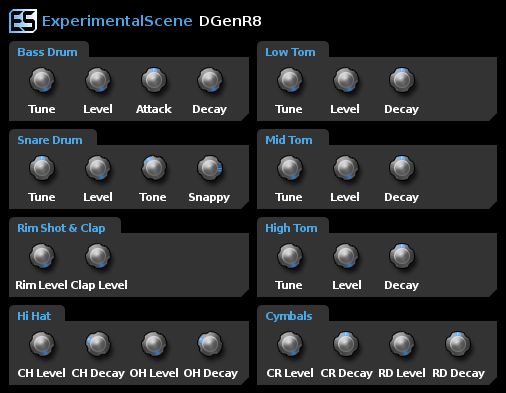The width and height of the screenshot is (506, 393).
Task: Click the Clap Level label
Action: coord(99,285)
